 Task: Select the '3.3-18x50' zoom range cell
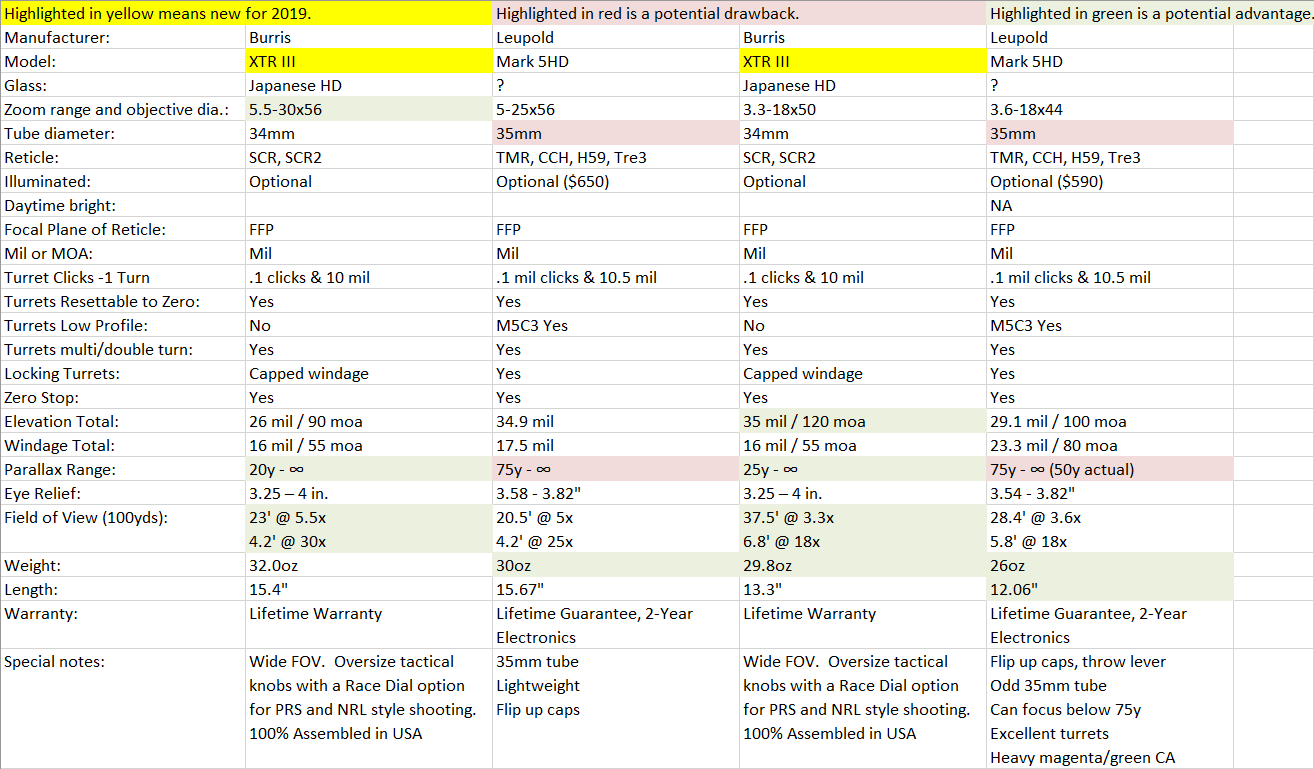(863, 109)
